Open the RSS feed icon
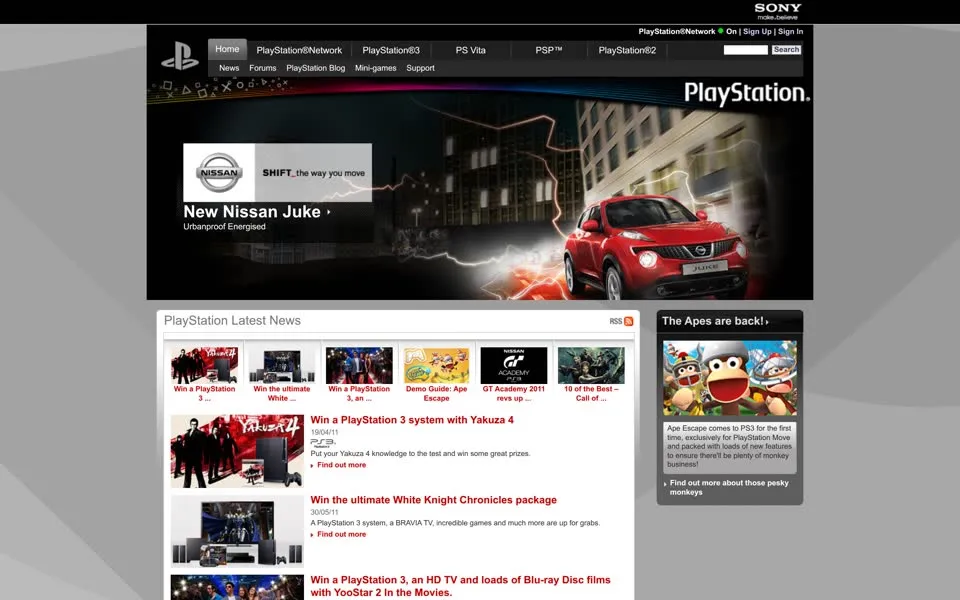 coord(628,321)
